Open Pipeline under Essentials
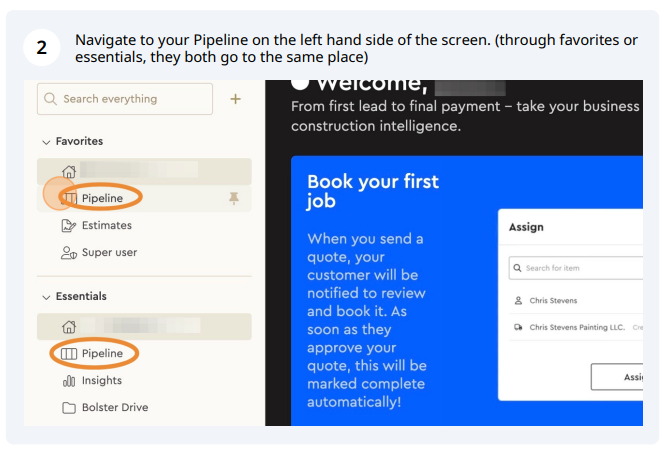The width and height of the screenshot is (666, 453). point(94,353)
